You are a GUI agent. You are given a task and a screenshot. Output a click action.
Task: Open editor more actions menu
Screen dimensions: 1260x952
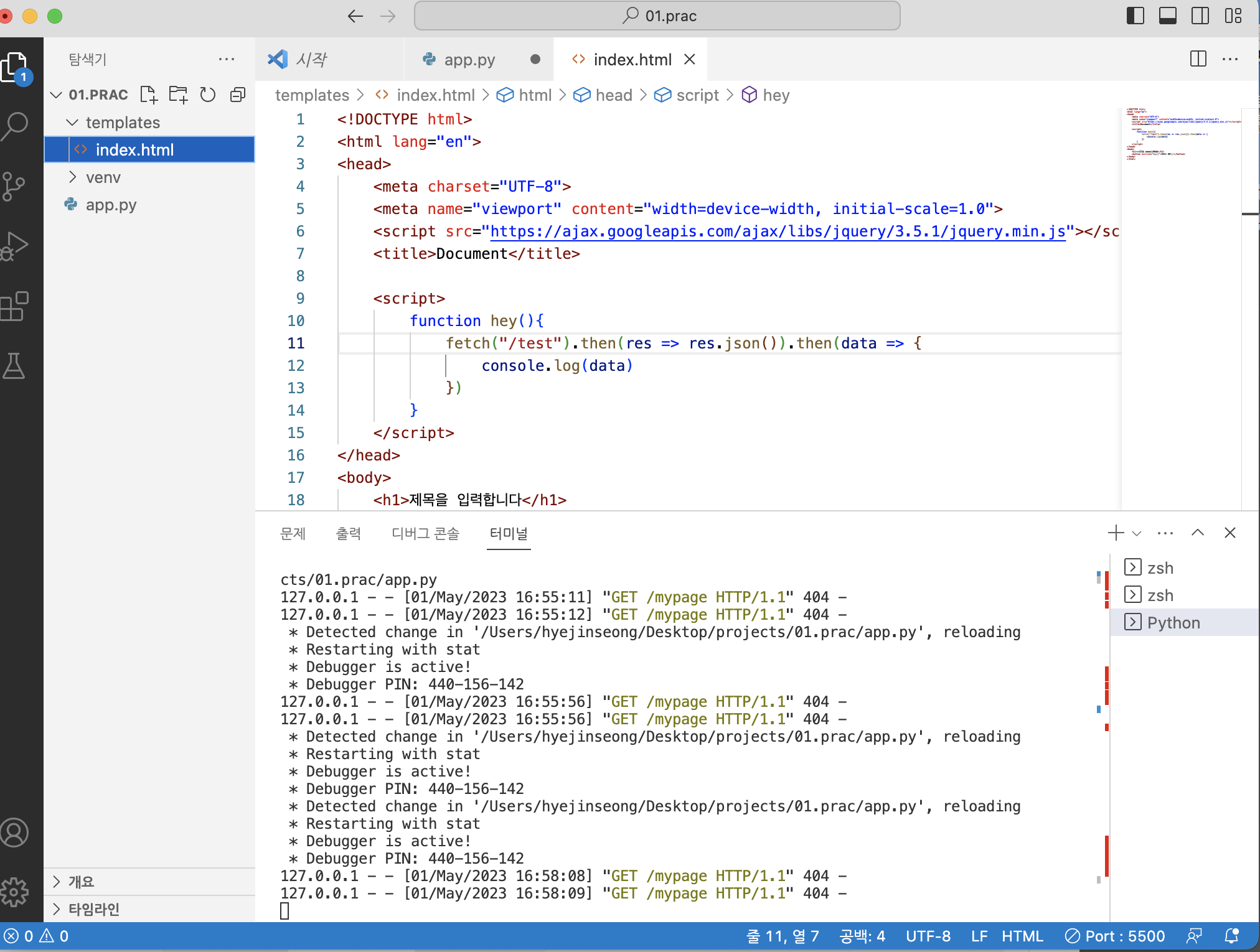click(1230, 59)
